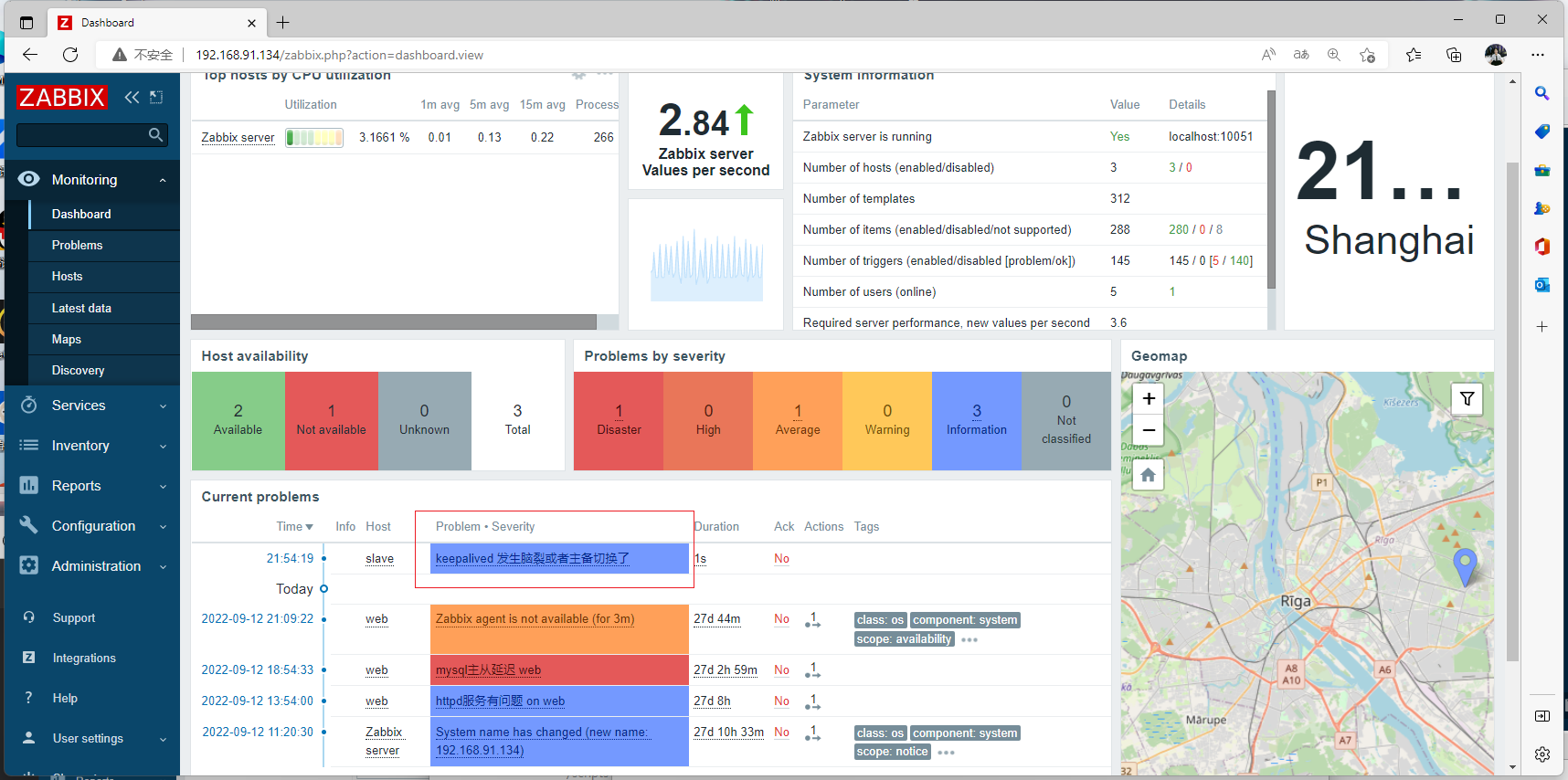Open actions icon for httpd problem row
This screenshot has height=780, width=1568.
[x=812, y=701]
